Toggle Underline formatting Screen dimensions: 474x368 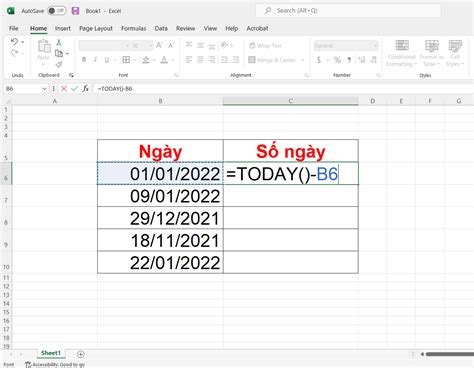tap(107, 60)
